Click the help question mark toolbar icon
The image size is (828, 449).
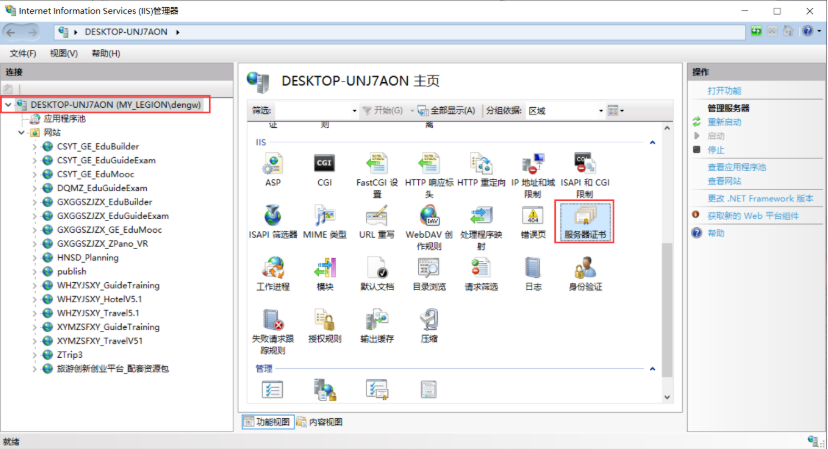click(807, 31)
